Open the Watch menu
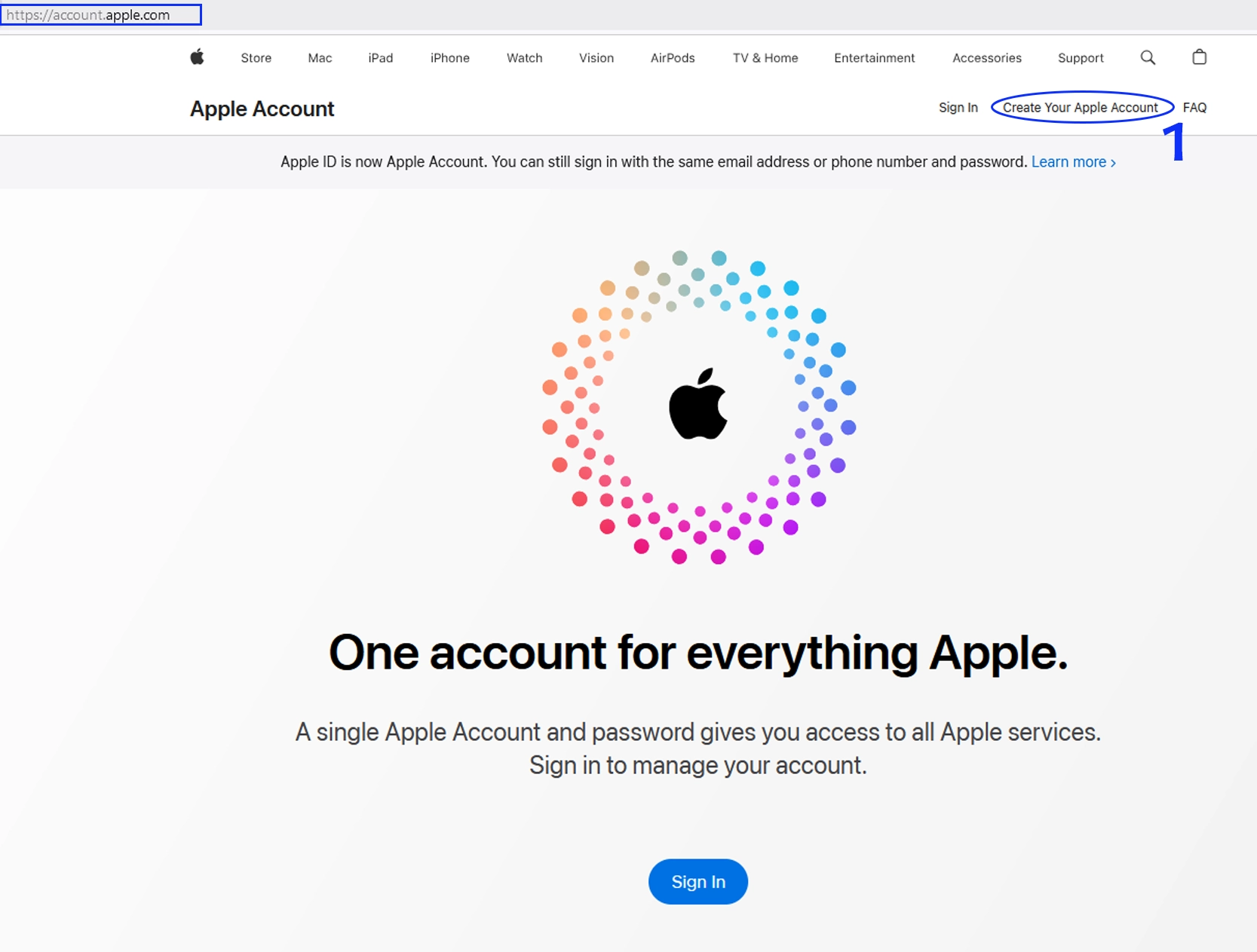The image size is (1257, 952). pos(525,58)
